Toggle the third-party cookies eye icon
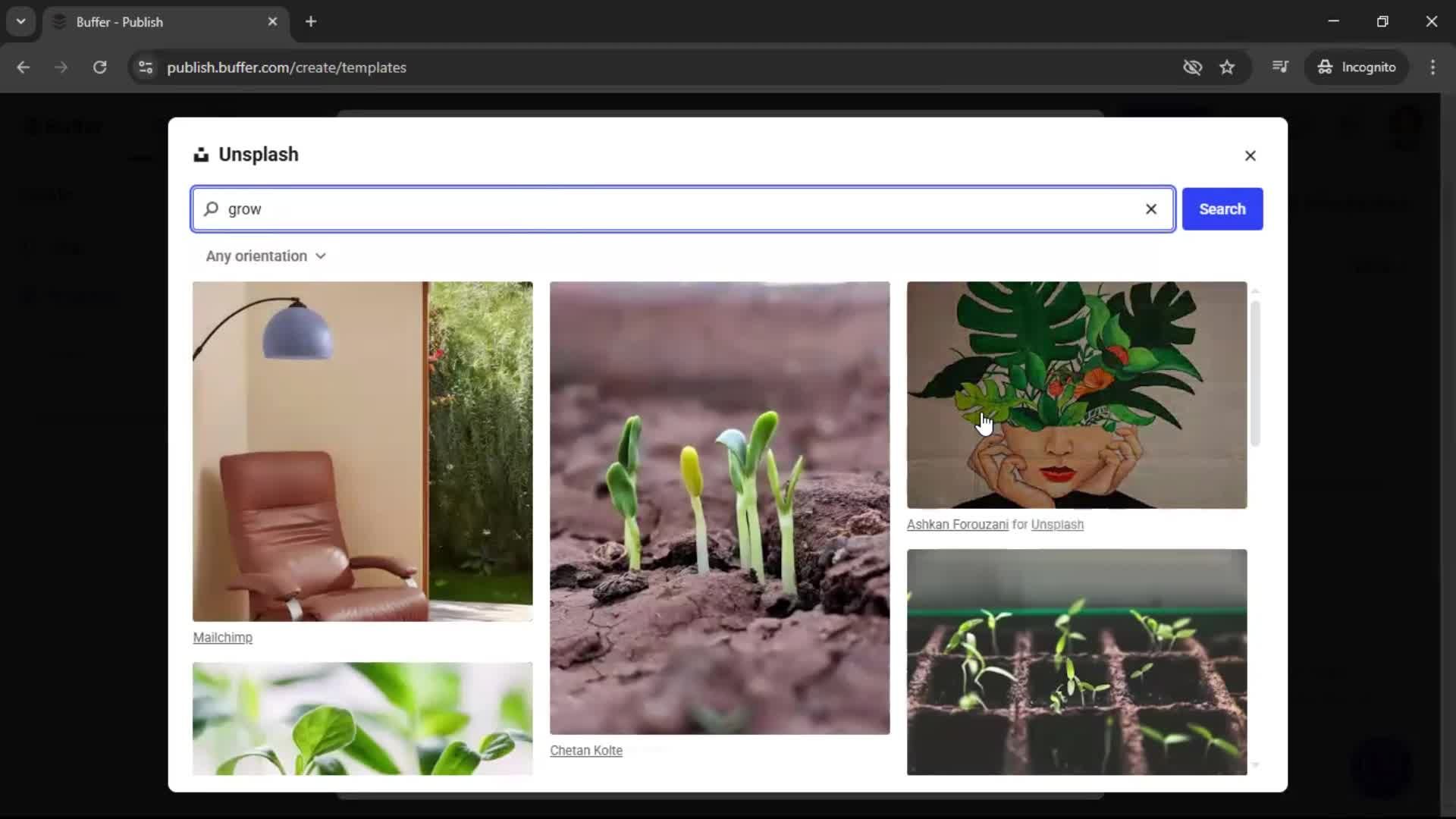 coord(1191,67)
